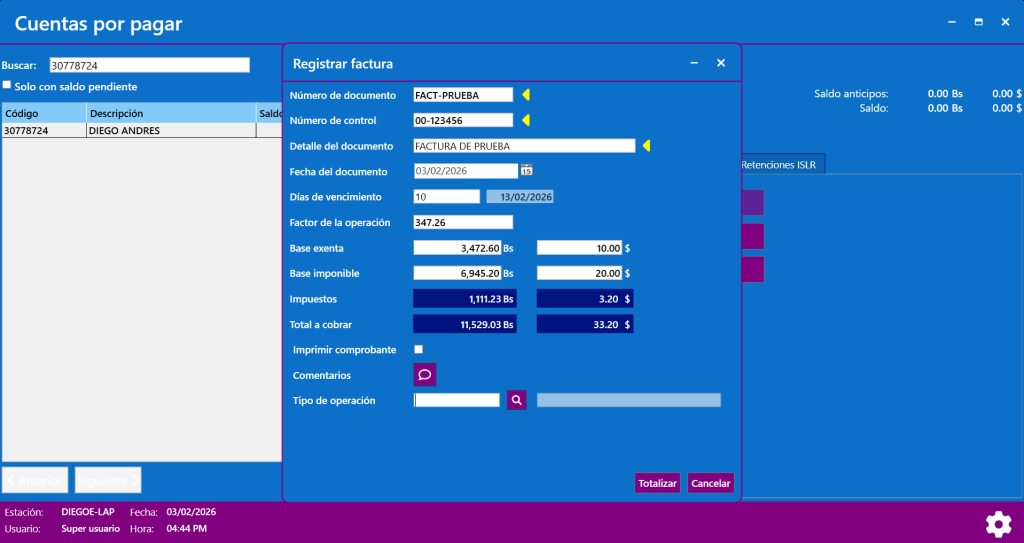The image size is (1024, 543).
Task: Switch to the Retenciones ISLR tab
Action: (x=778, y=165)
